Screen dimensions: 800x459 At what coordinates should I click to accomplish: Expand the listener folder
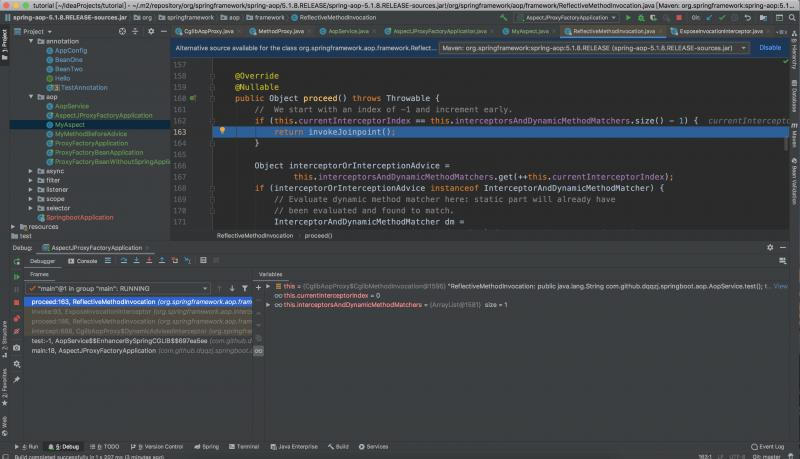31,190
